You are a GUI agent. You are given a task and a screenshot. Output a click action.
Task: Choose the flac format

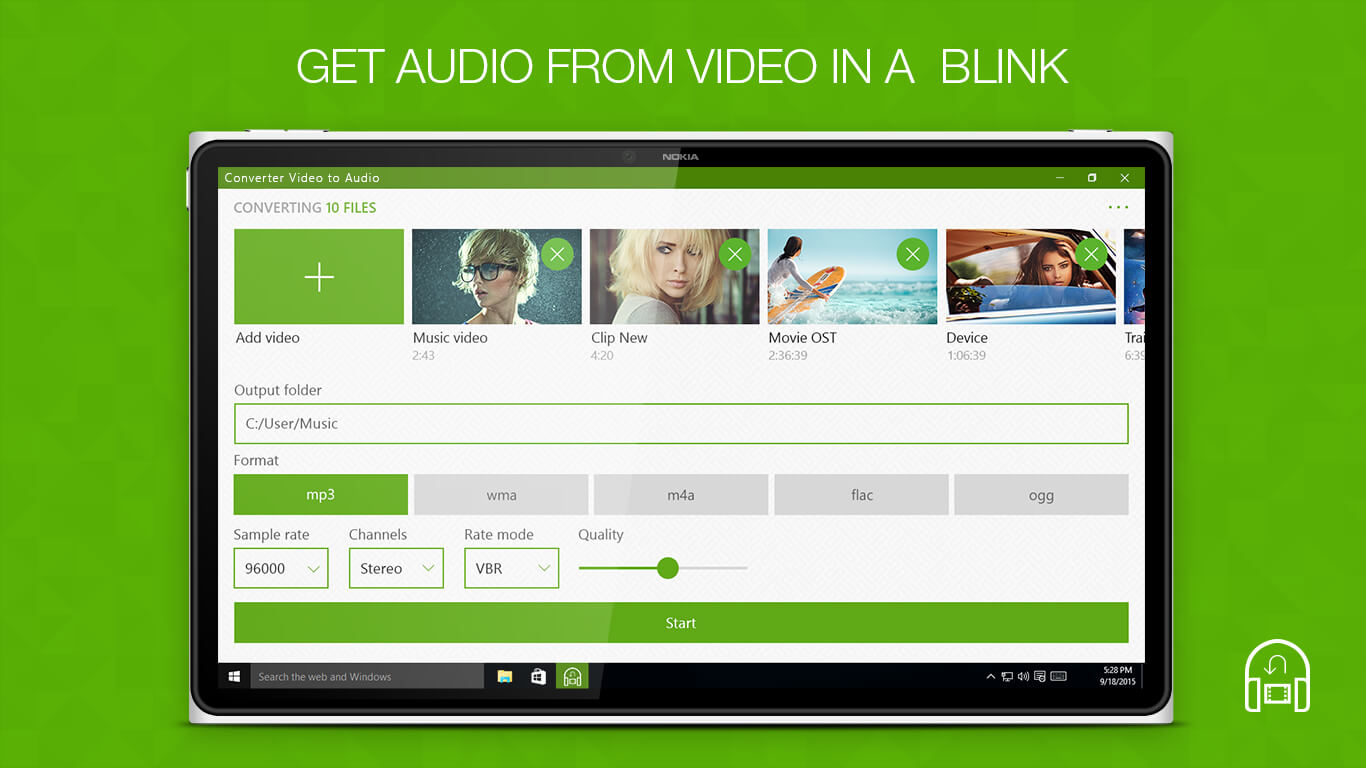point(861,495)
